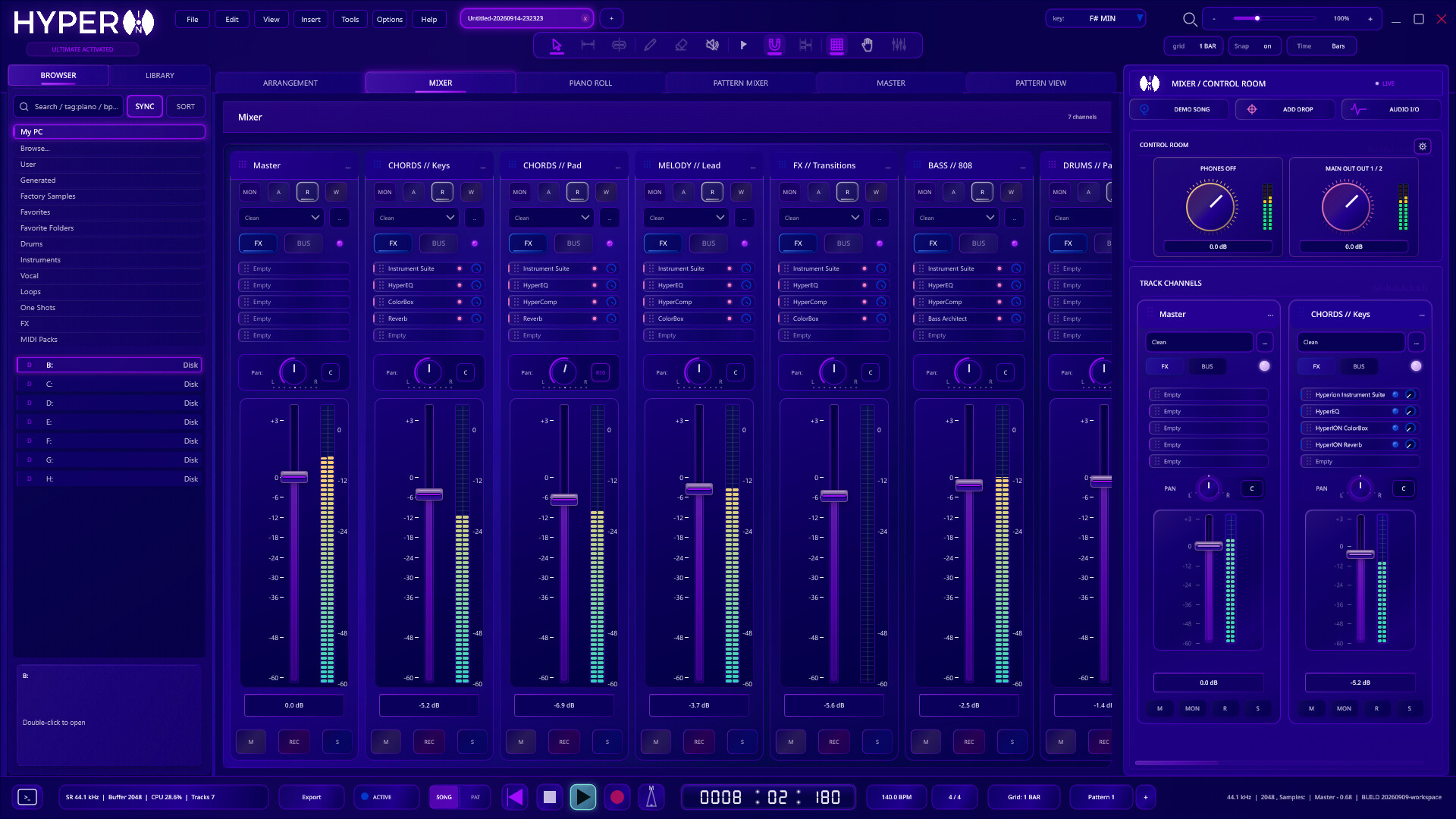This screenshot has width=1456, height=819.
Task: Open Control Room settings gear icon
Action: (1423, 146)
